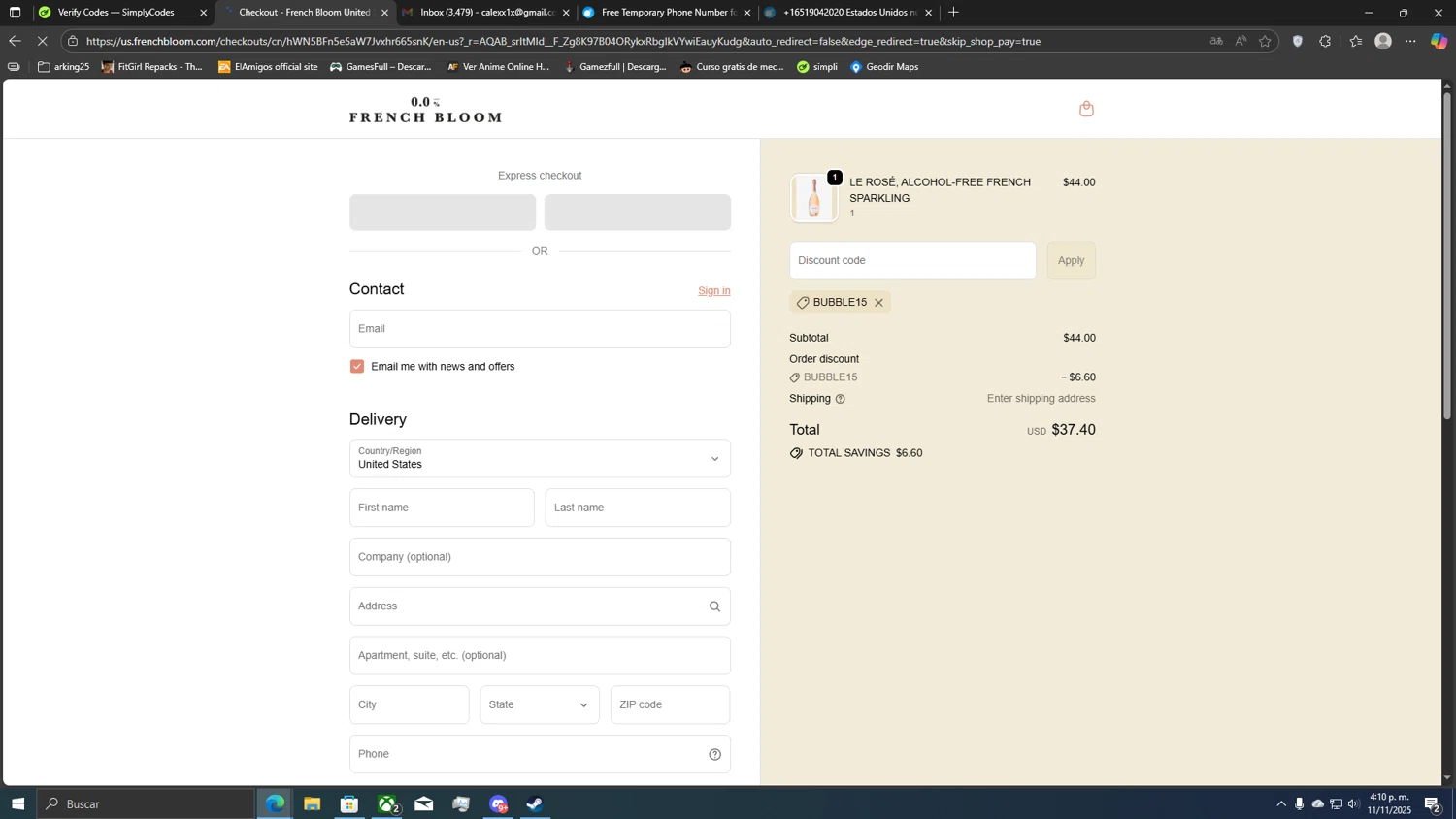Close the Checkout - French Bloom tab
This screenshot has width=1456, height=819.
384,13
